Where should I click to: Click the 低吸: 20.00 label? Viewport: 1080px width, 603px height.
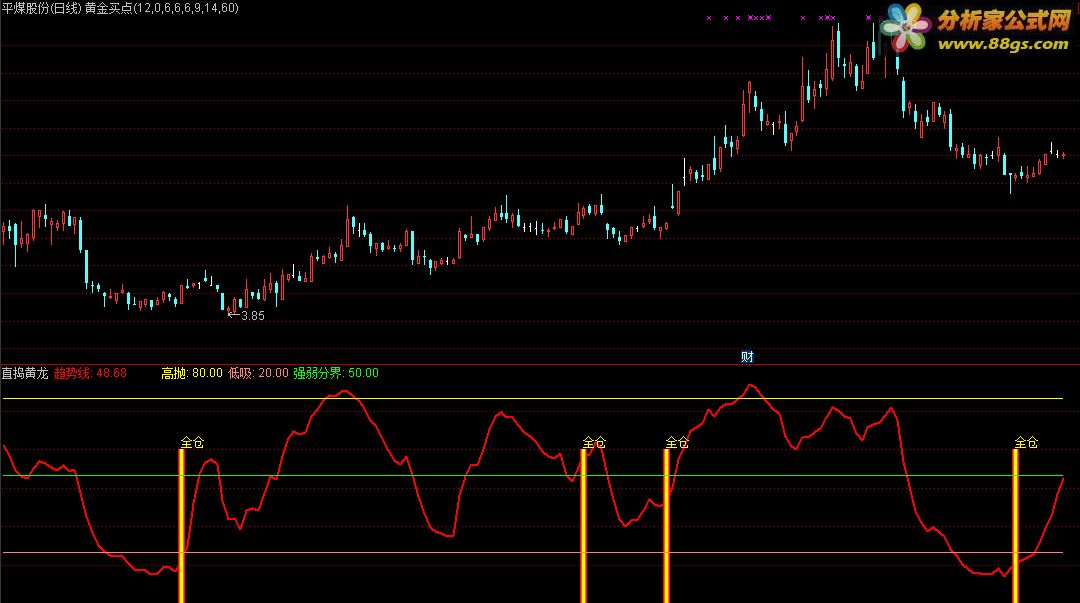click(x=258, y=373)
